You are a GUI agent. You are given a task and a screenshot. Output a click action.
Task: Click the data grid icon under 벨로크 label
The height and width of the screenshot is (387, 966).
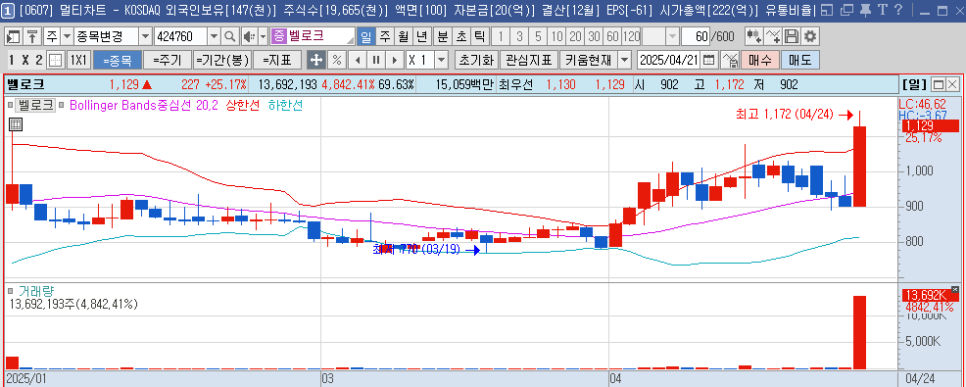pos(16,124)
